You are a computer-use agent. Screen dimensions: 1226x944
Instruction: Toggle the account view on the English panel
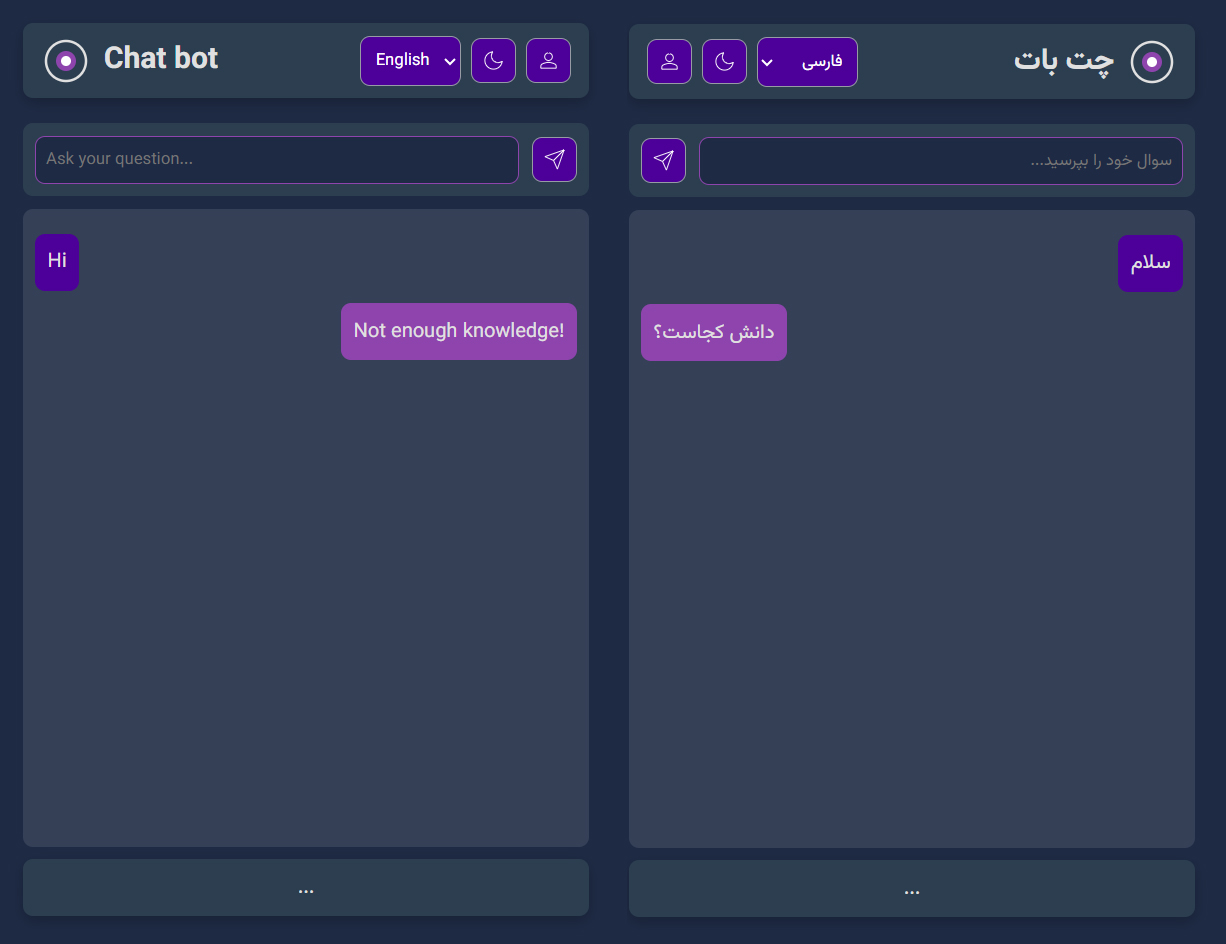(x=548, y=60)
